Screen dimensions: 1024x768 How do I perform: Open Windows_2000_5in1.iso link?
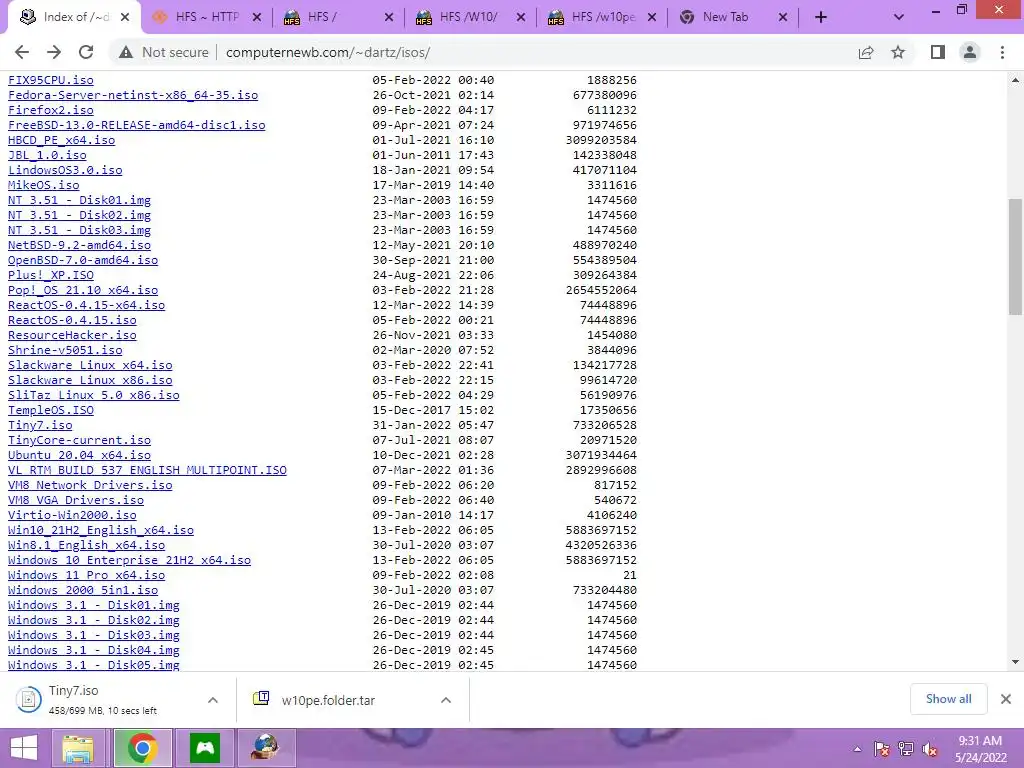pyautogui.click(x=83, y=590)
